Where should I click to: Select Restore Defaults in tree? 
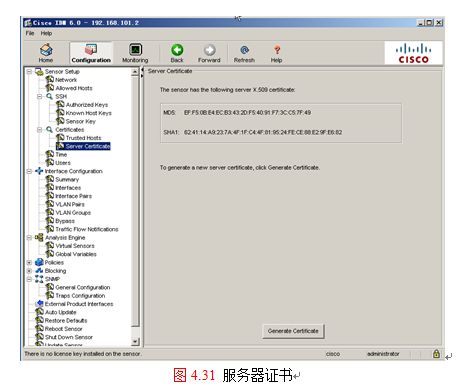point(66,320)
